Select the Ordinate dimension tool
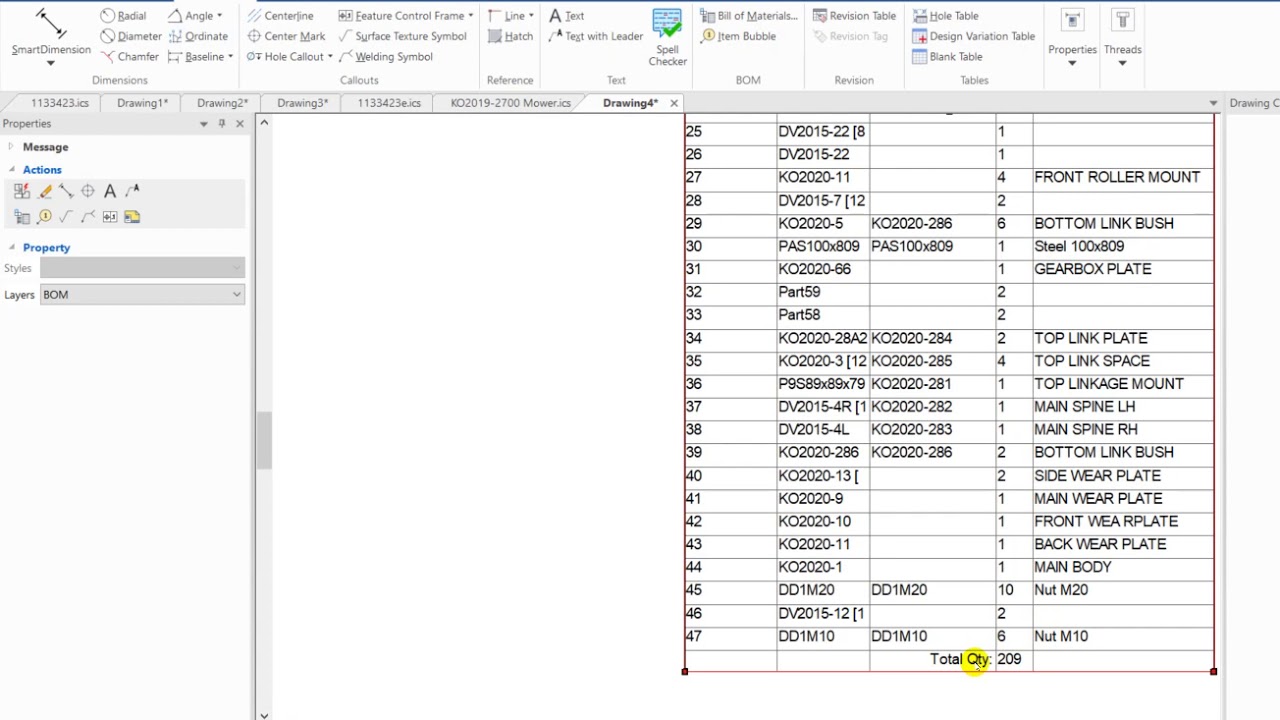This screenshot has width=1280, height=720. click(198, 36)
